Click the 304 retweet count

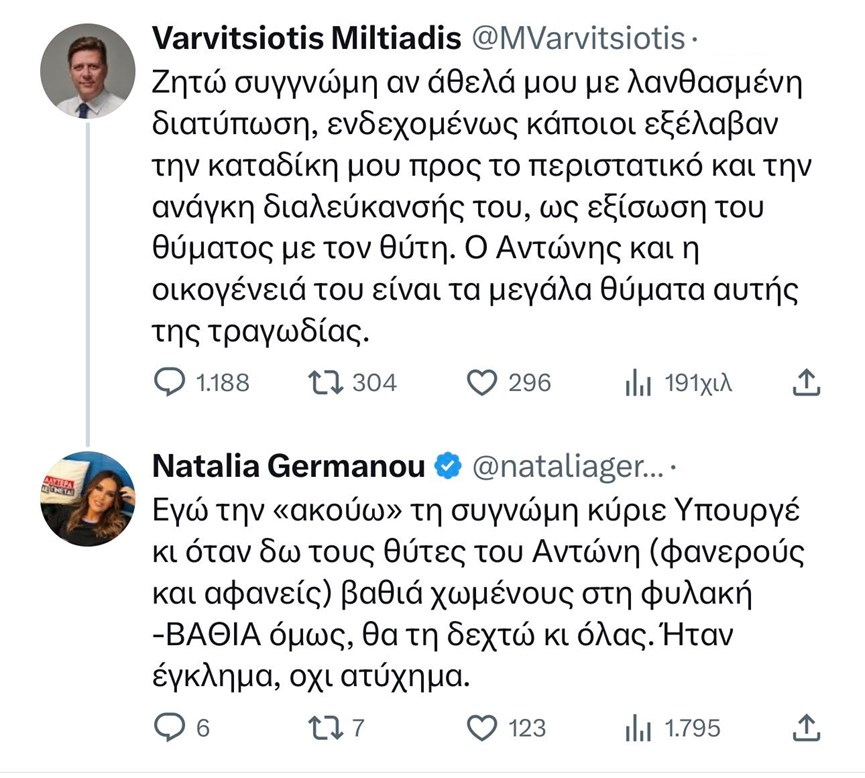(x=375, y=382)
